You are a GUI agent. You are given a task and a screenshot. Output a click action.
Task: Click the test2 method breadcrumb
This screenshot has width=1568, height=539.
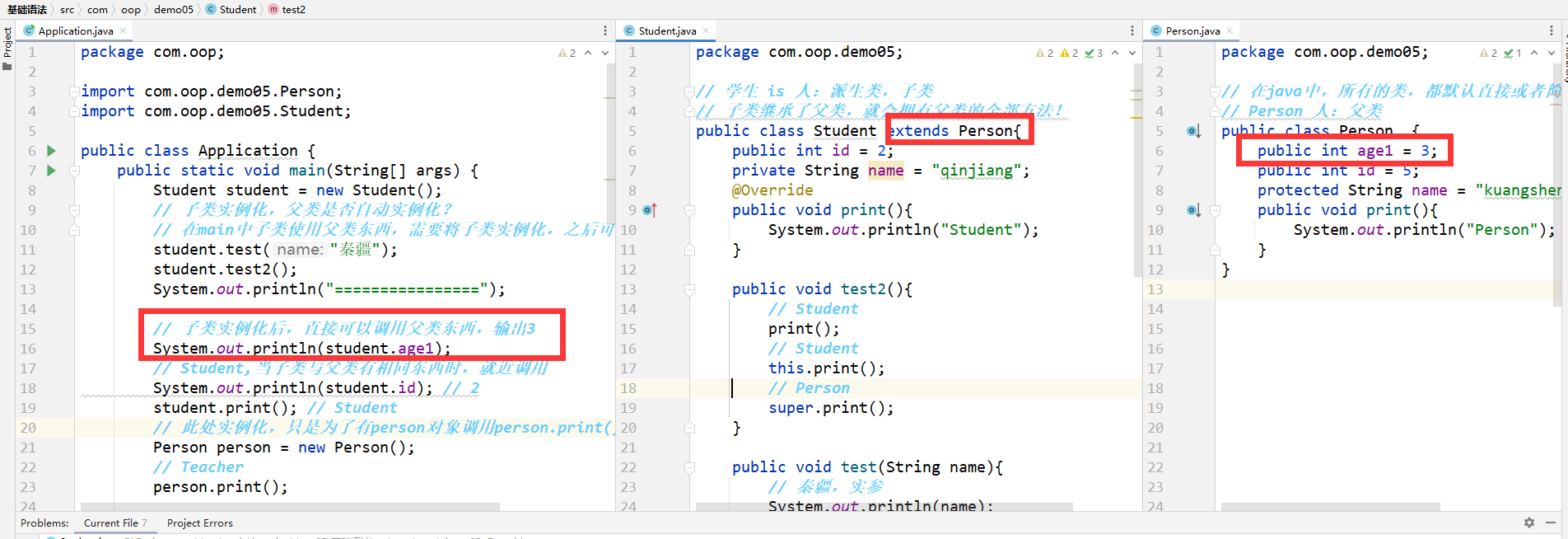287,10
